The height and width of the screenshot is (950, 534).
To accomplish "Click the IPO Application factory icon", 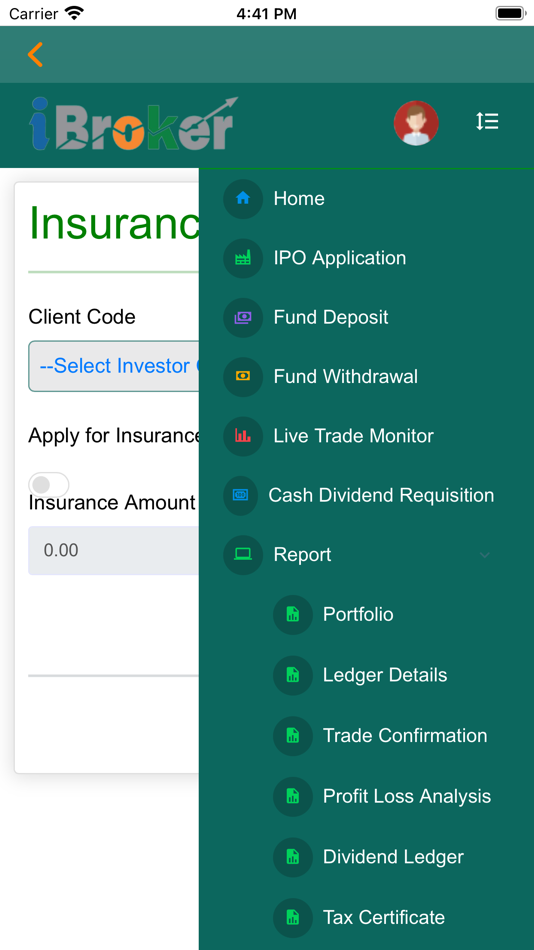I will [243, 258].
